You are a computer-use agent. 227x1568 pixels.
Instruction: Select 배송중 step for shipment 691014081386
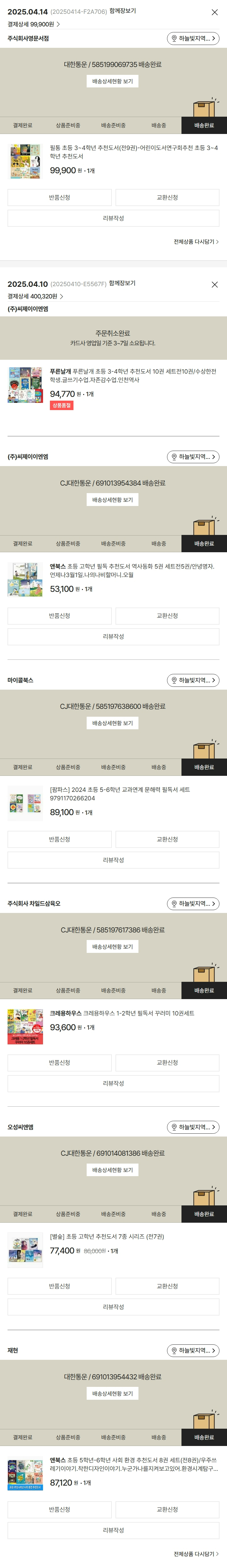[x=159, y=1214]
